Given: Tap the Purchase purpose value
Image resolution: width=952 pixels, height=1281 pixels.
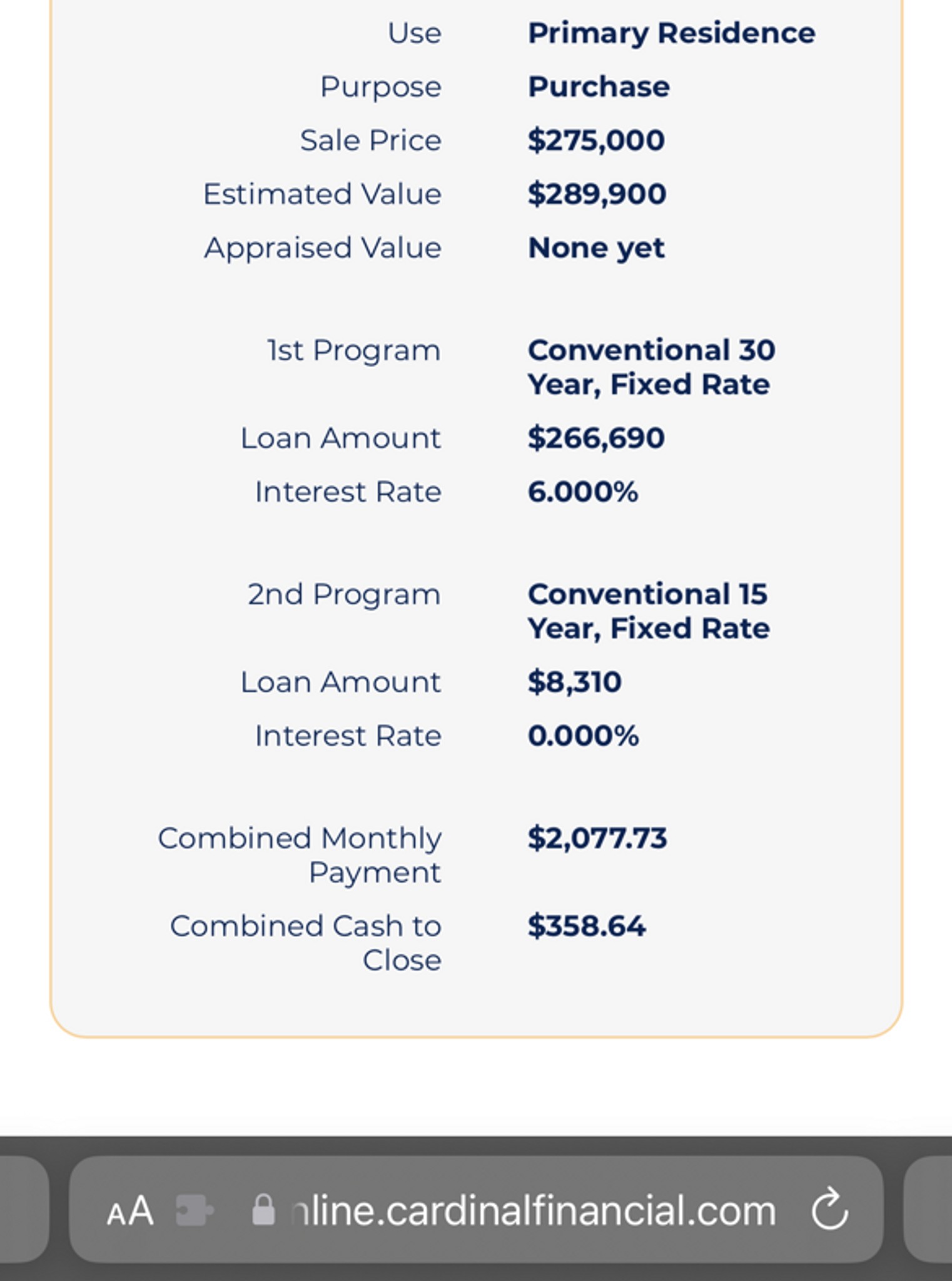Looking at the screenshot, I should 599,86.
